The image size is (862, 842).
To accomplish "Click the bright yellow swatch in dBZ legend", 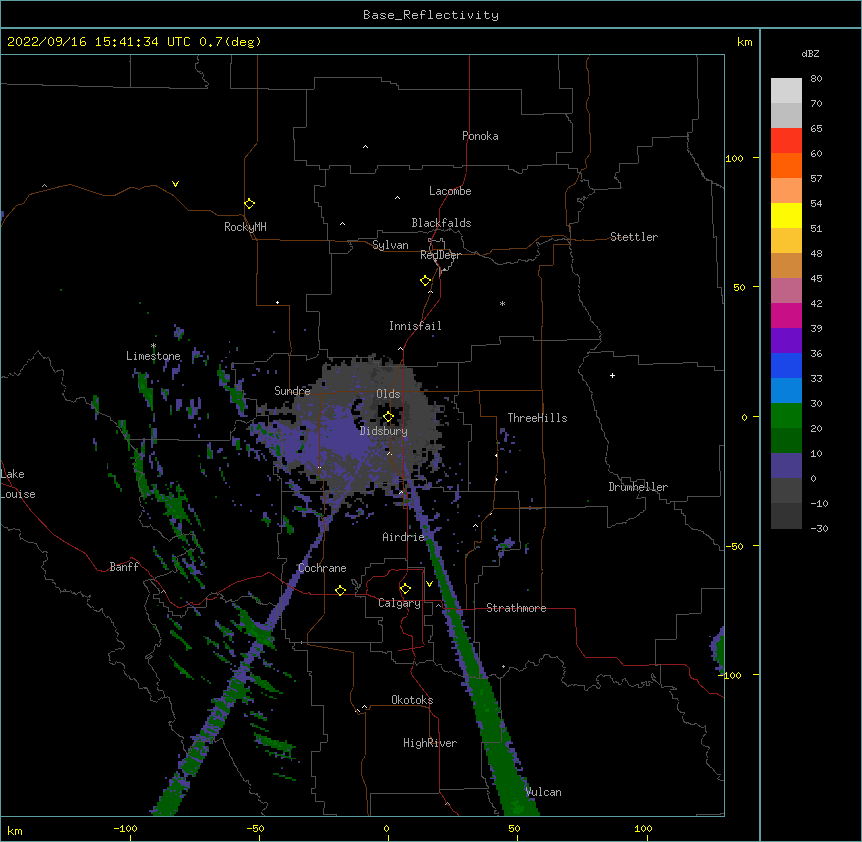I will pos(786,216).
